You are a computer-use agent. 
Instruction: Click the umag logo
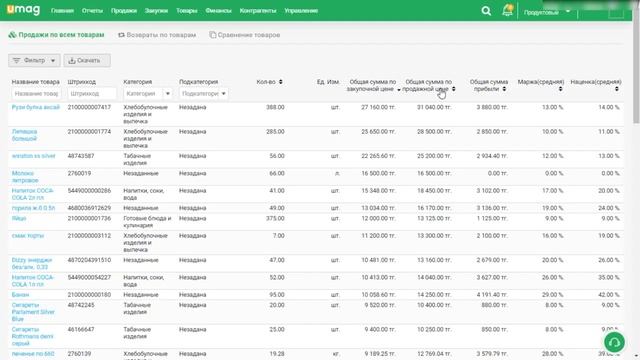click(x=23, y=9)
